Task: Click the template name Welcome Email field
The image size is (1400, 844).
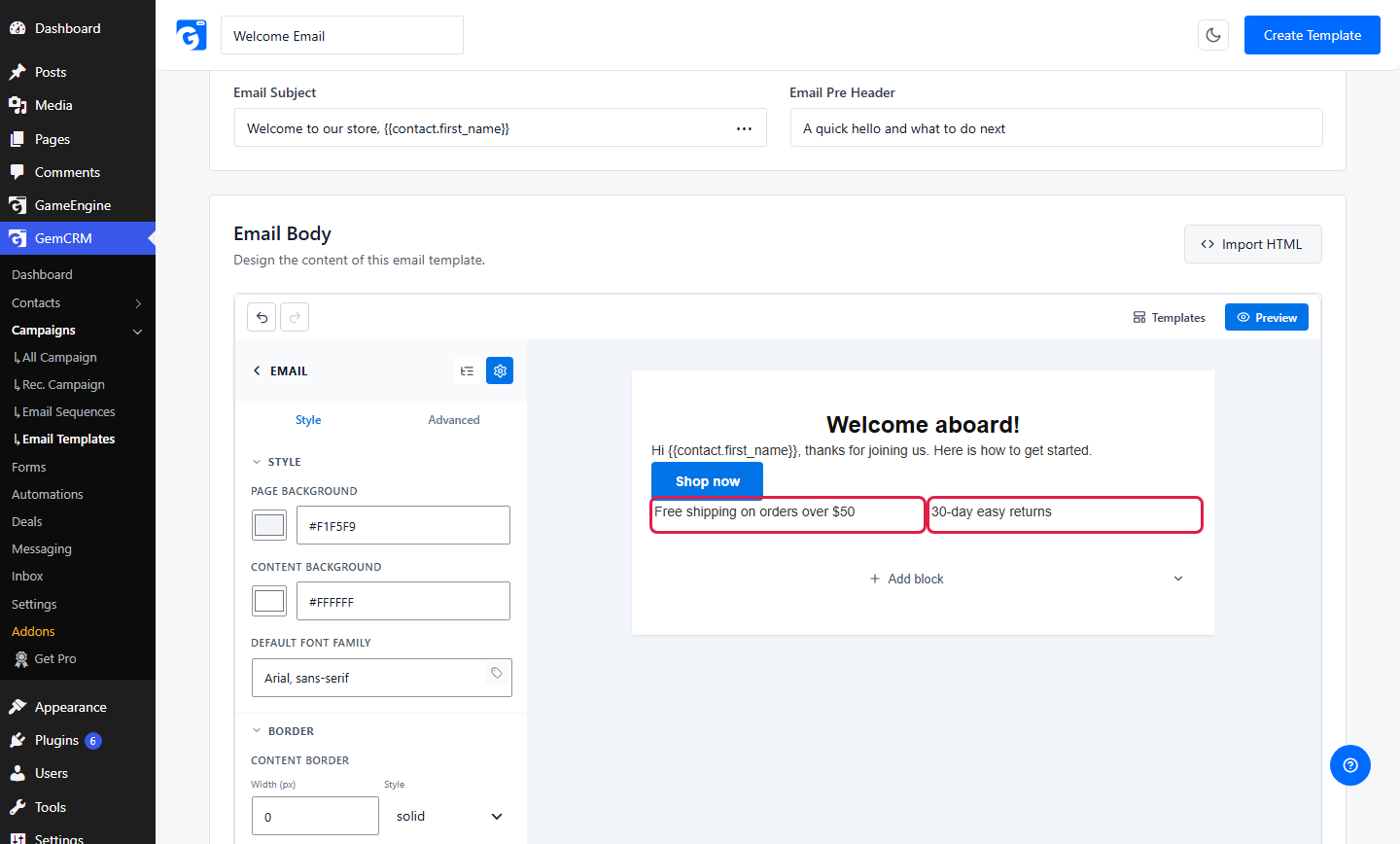Action: click(342, 35)
